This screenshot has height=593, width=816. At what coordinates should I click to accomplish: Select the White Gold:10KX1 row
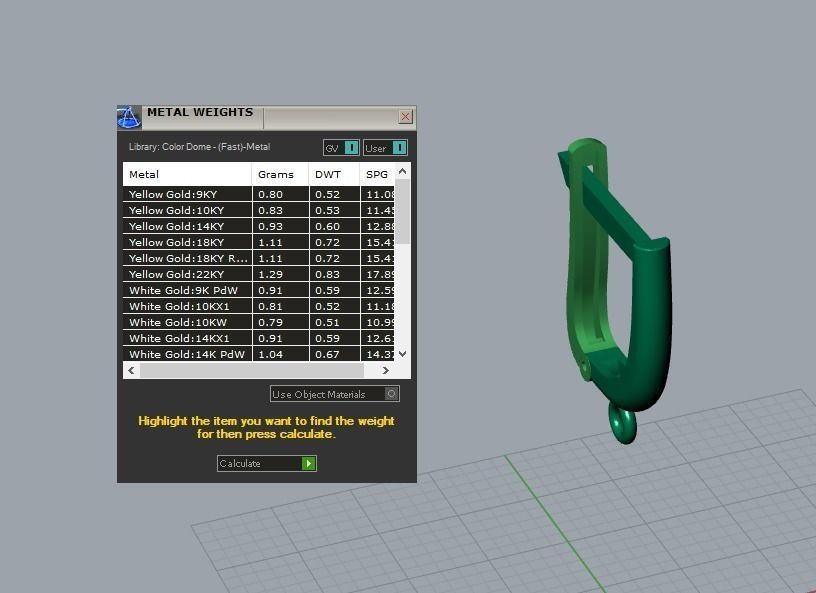259,306
